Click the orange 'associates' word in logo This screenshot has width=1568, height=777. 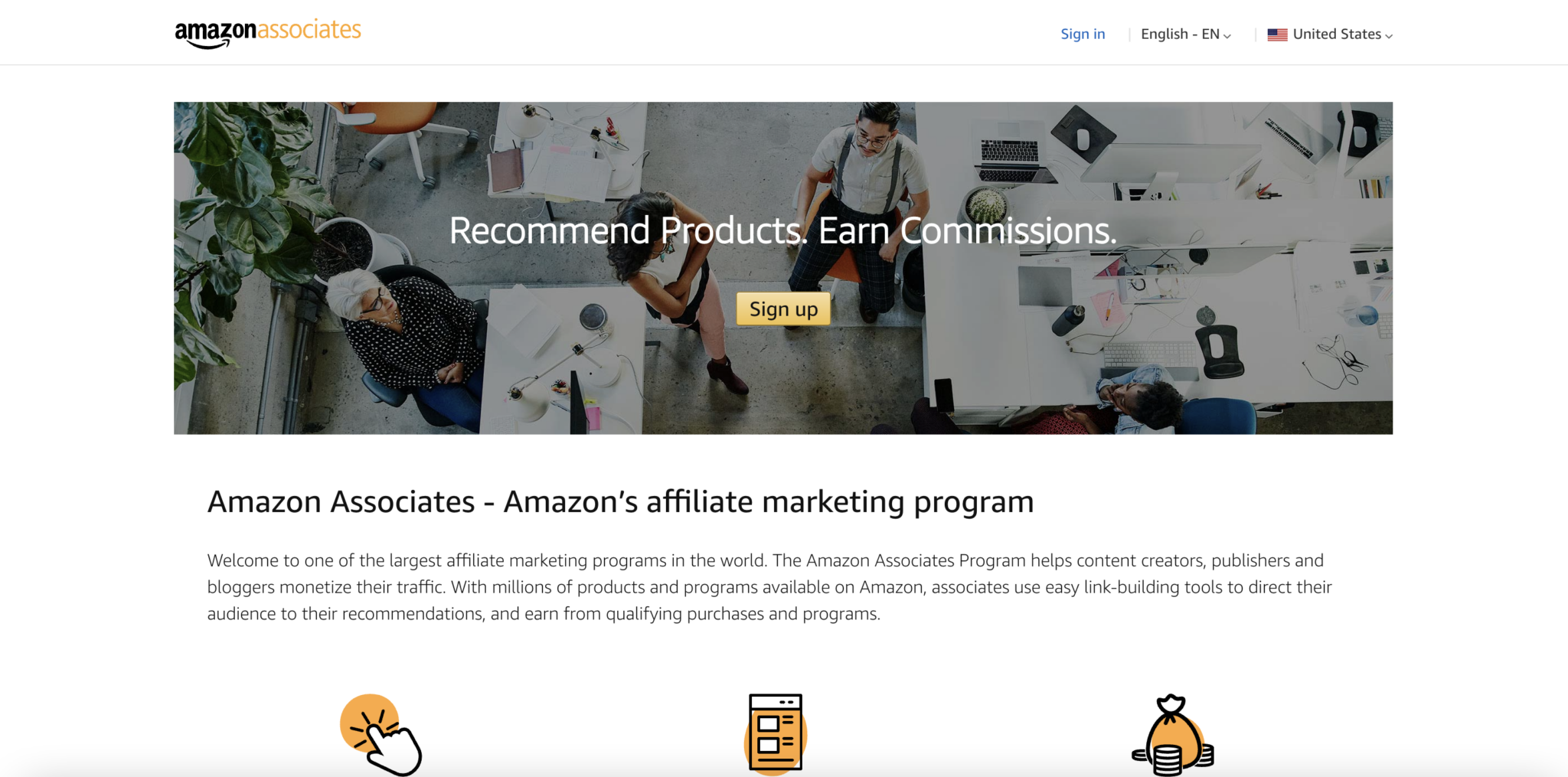click(309, 30)
